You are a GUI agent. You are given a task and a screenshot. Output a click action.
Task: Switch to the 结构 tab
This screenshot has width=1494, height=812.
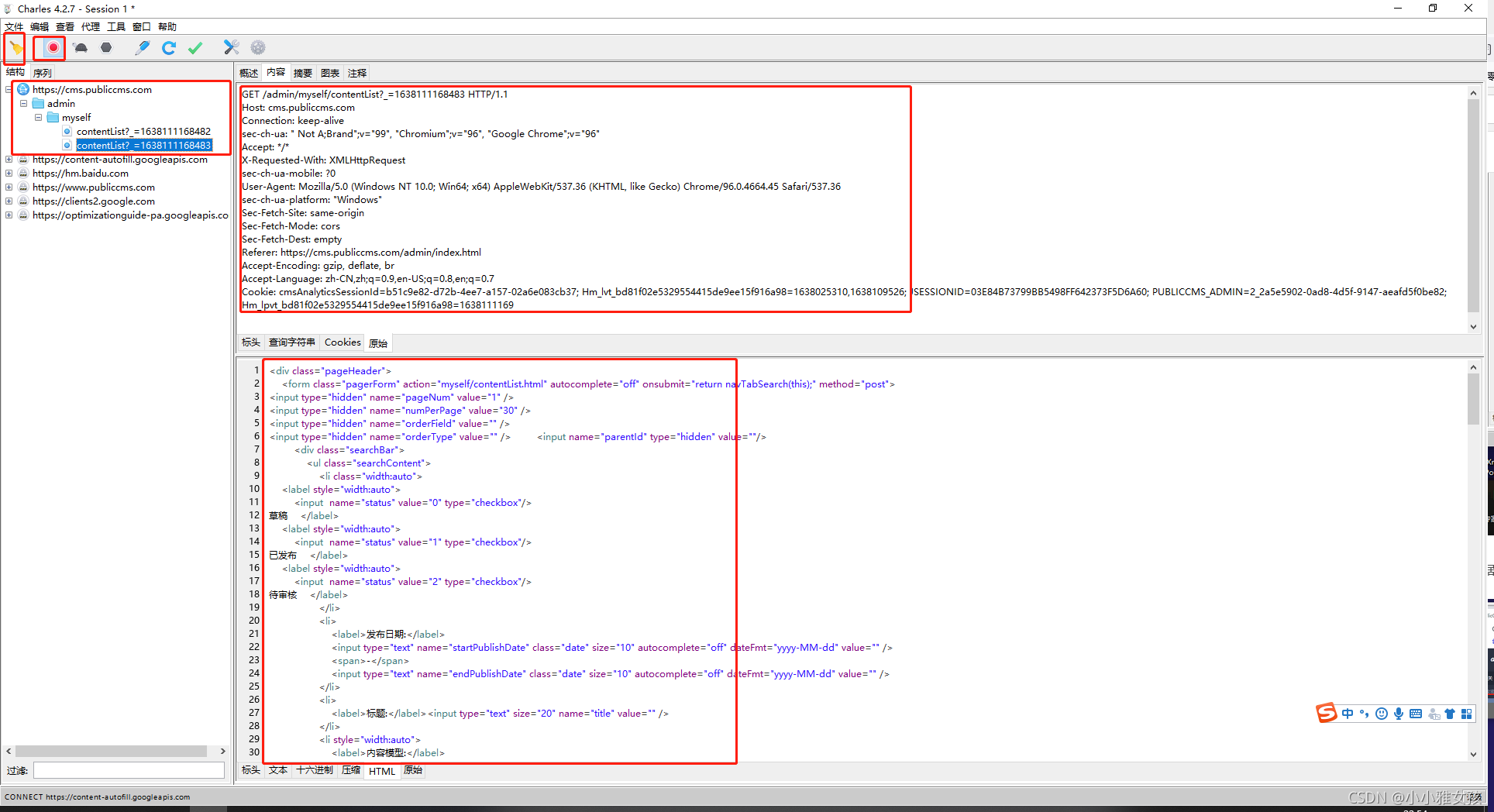[x=15, y=72]
